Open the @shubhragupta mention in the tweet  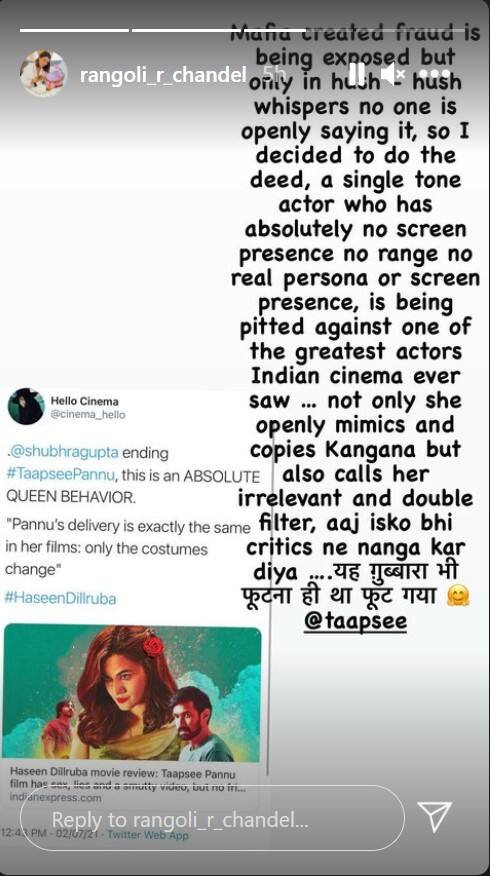62,452
